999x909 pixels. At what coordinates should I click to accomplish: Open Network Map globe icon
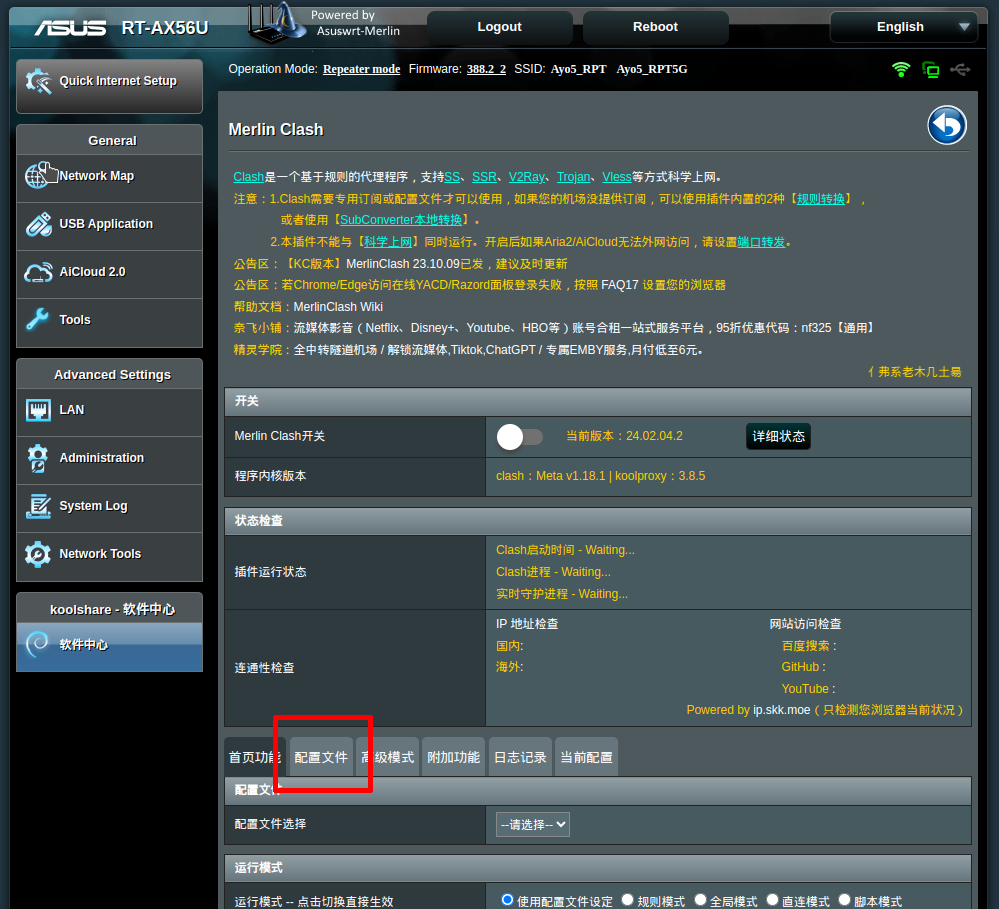38,176
